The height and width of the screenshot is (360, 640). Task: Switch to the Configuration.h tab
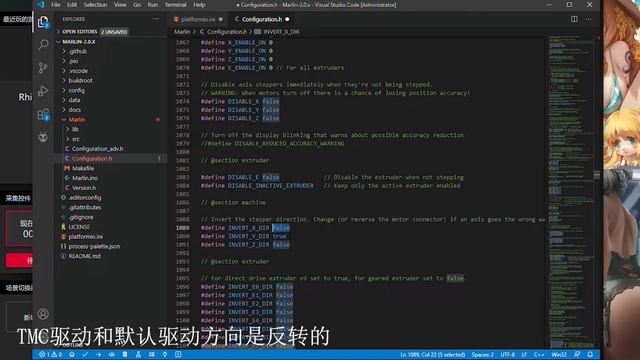(262, 19)
